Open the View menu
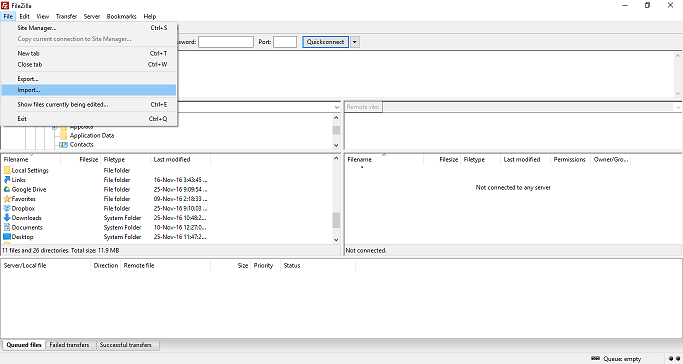This screenshot has width=683, height=364. pyautogui.click(x=43, y=17)
